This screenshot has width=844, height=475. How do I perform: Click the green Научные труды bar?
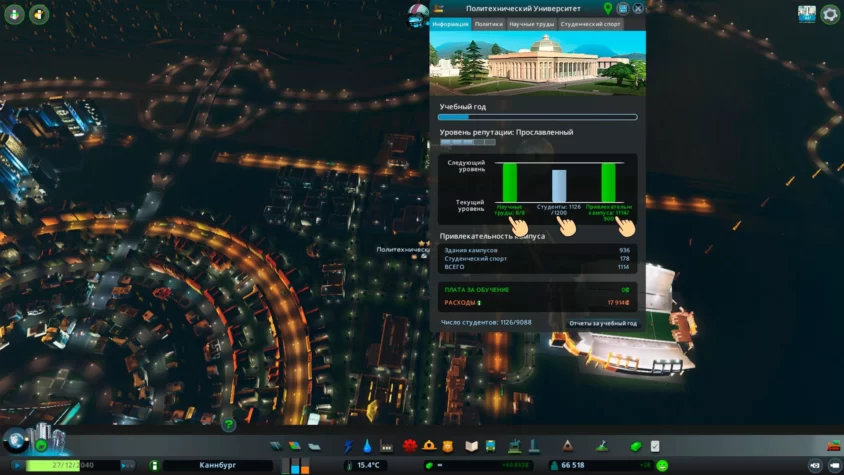coord(510,183)
